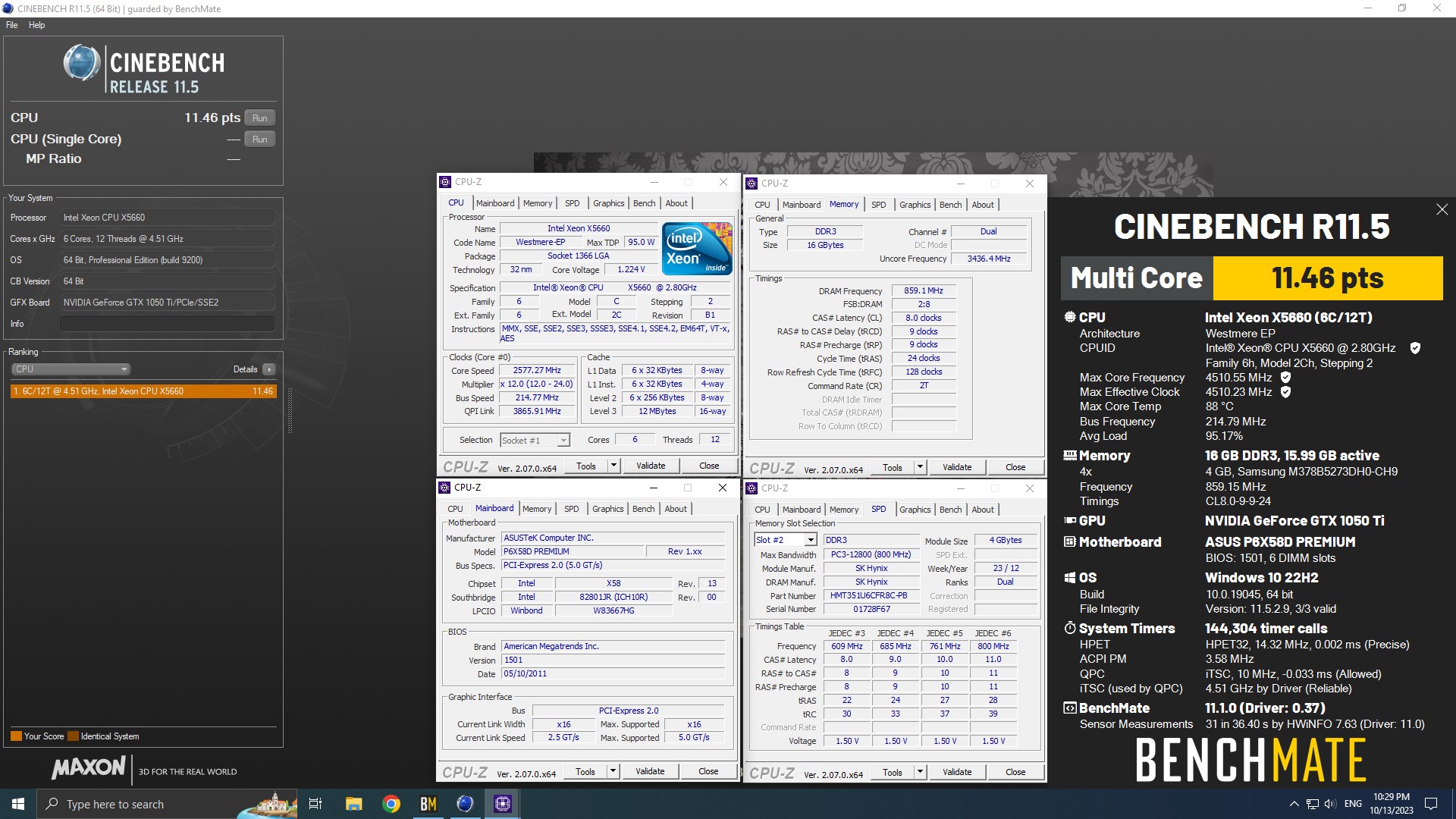Click the Memory module icon in BenchMate panel
The image size is (1456, 819).
(x=1070, y=456)
